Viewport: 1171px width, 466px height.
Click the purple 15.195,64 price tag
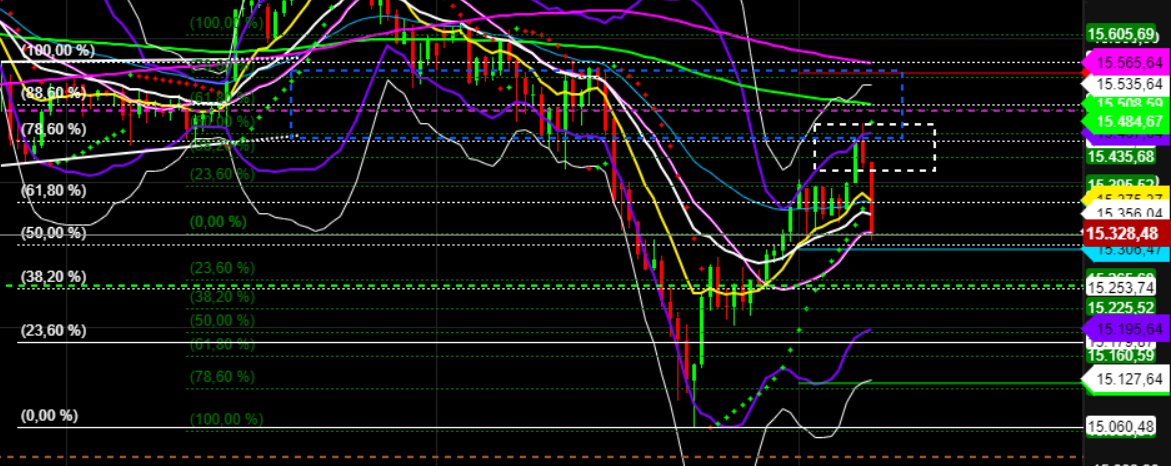(1127, 329)
